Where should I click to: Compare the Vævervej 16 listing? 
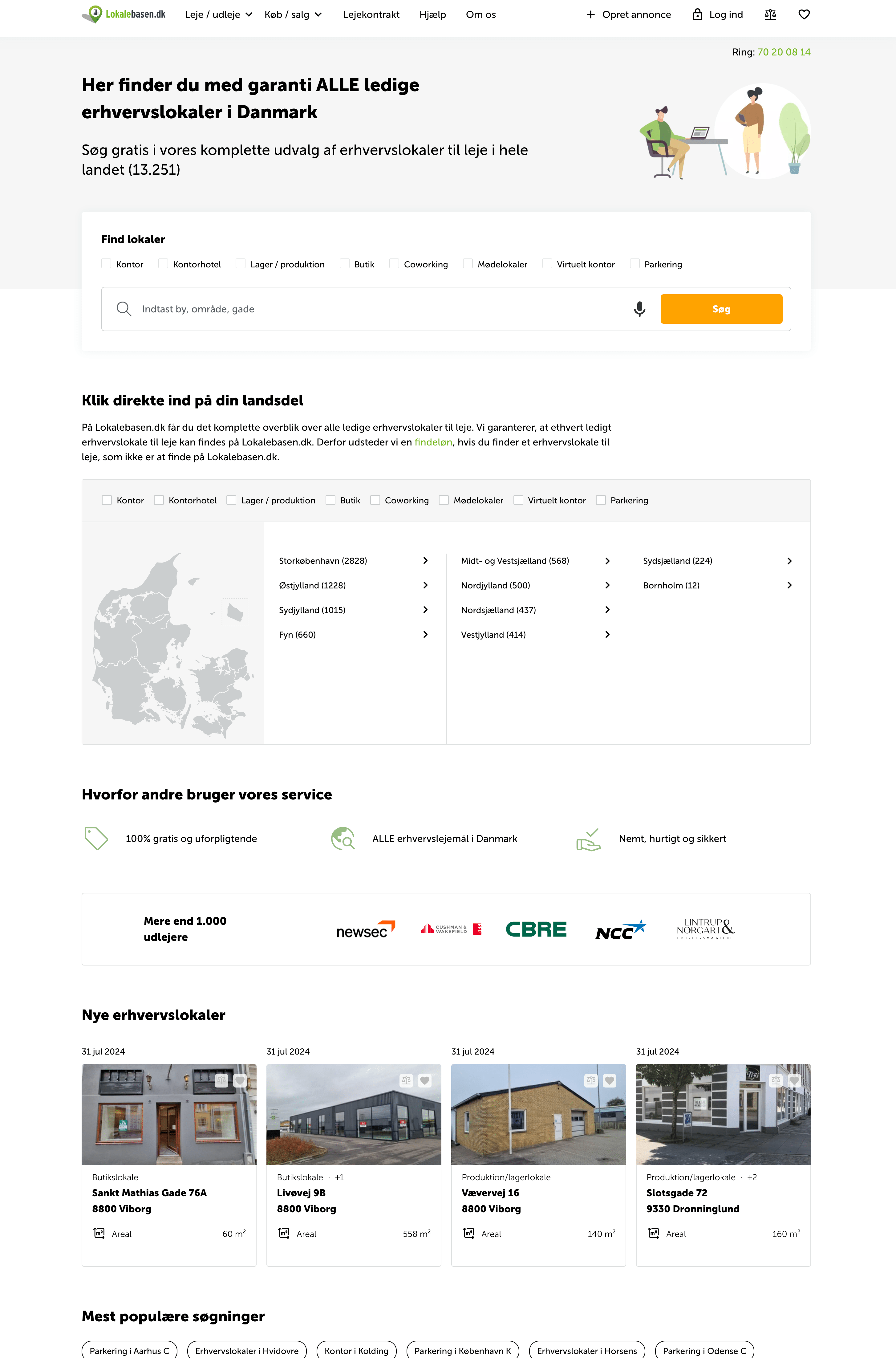(591, 1081)
